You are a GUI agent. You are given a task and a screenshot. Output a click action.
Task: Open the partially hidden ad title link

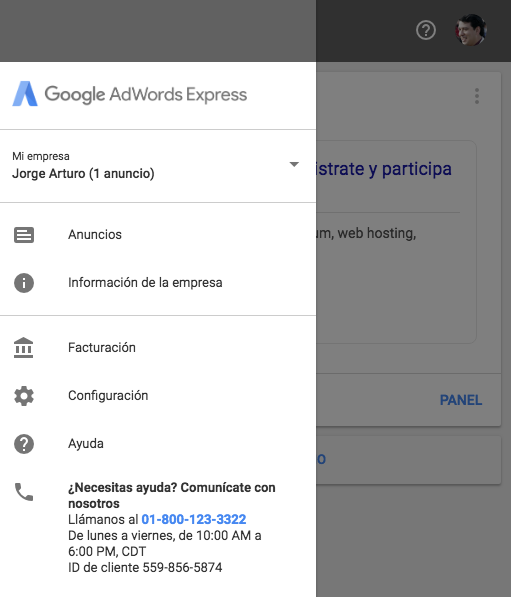coord(384,169)
